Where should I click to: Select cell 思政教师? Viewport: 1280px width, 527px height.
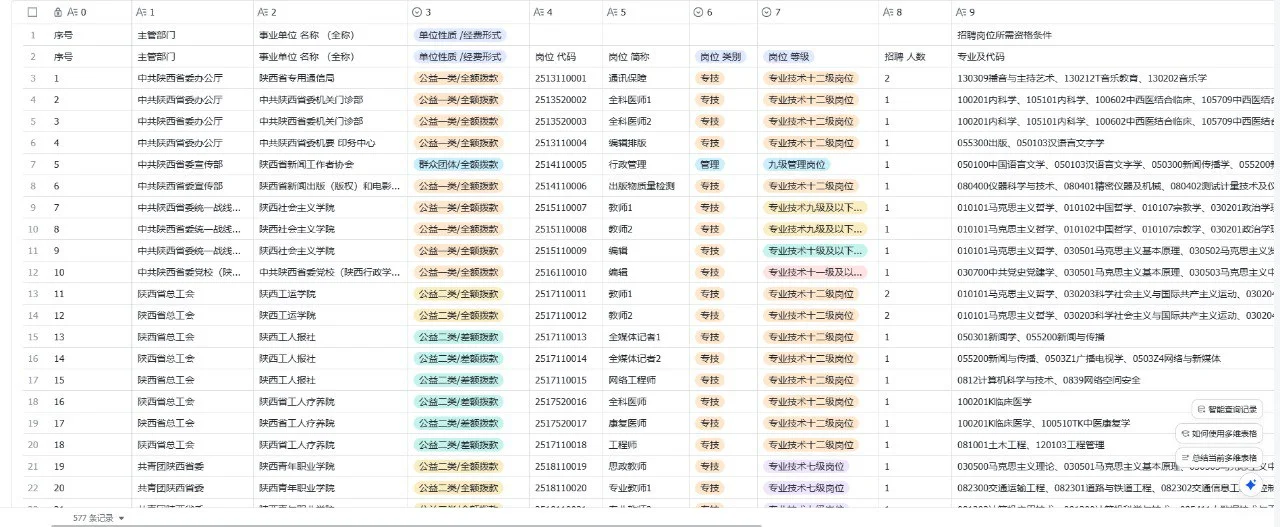(x=644, y=466)
